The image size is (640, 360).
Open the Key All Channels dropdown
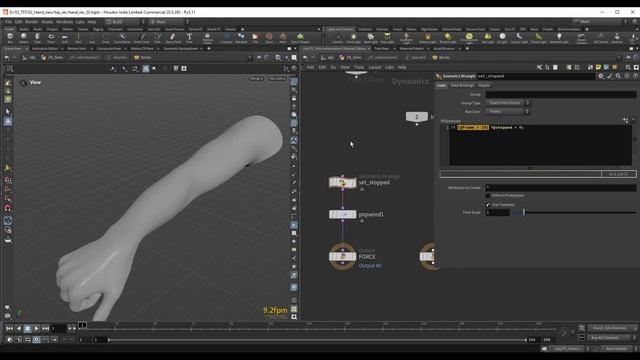[x=611, y=338]
